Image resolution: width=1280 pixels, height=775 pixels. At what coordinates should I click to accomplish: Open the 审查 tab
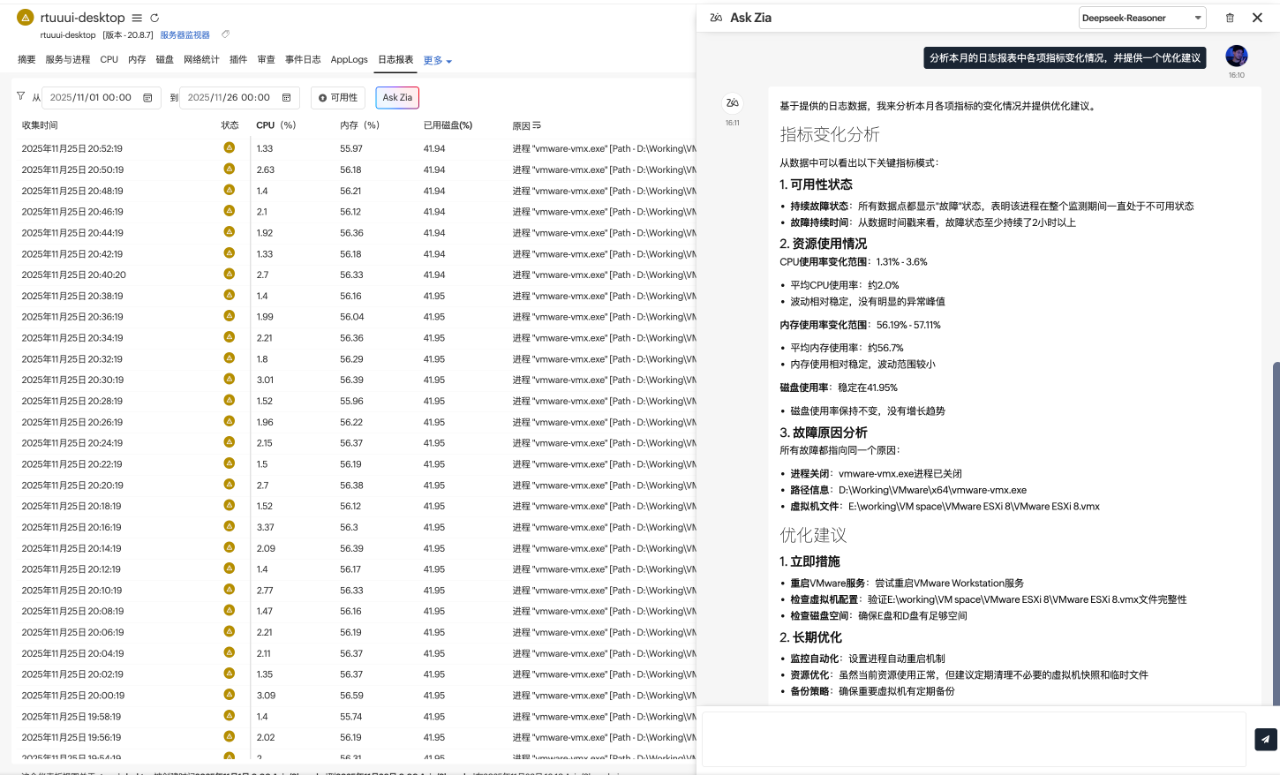tap(266, 60)
